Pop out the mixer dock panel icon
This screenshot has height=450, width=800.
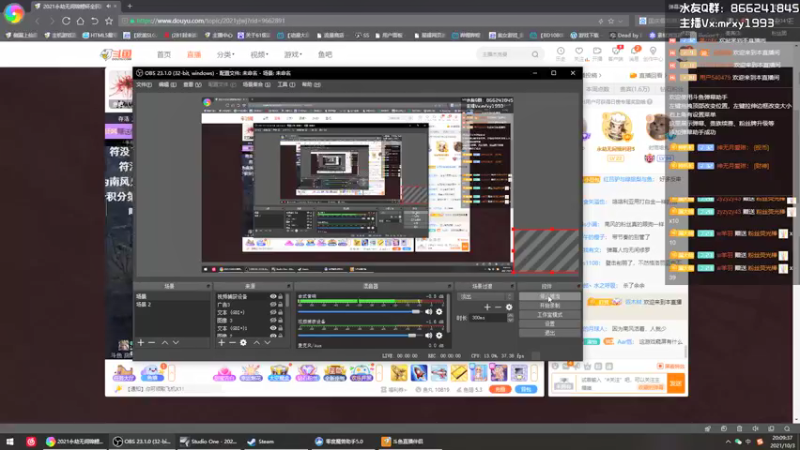(449, 286)
